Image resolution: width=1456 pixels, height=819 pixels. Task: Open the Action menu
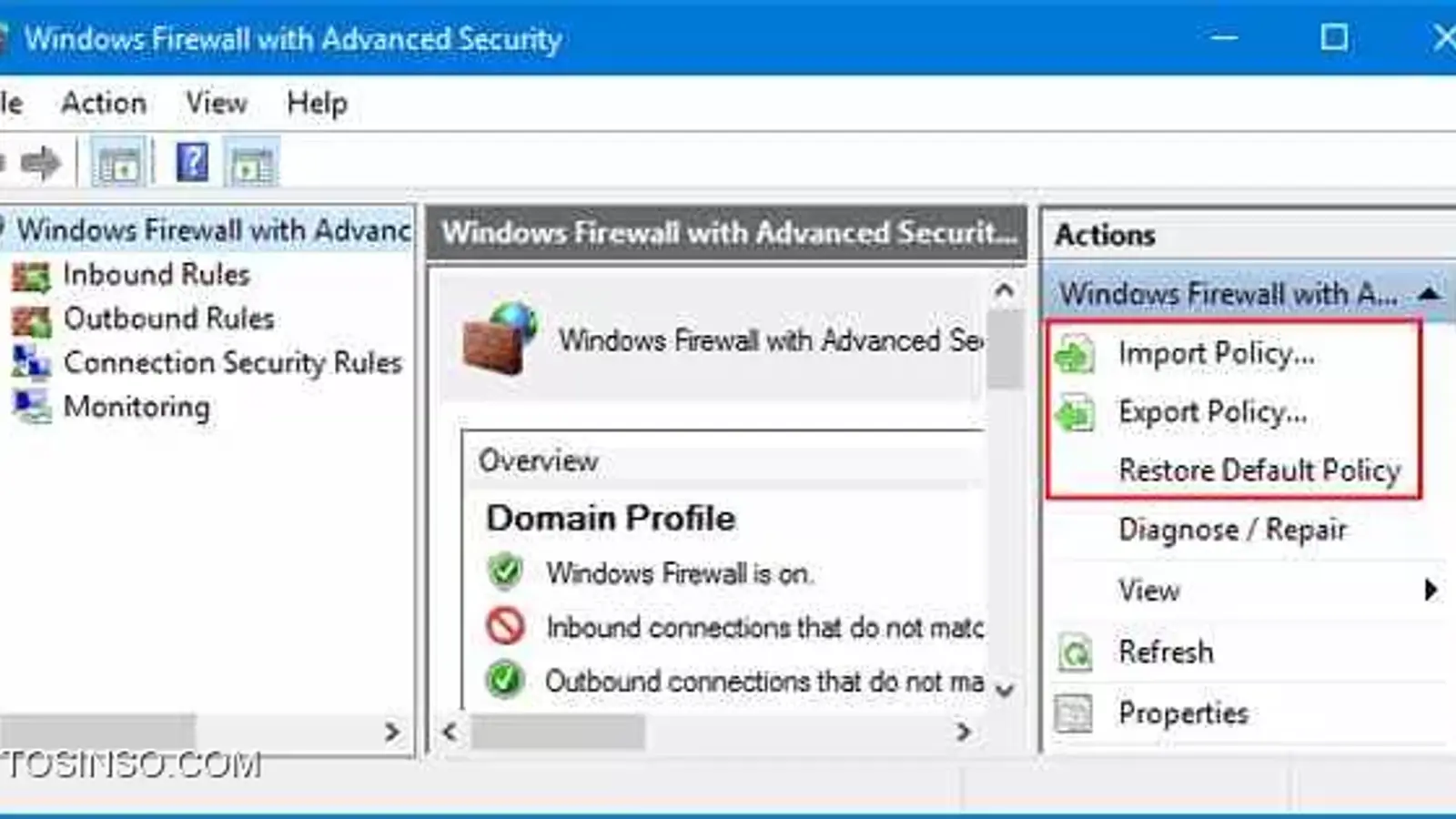pos(104,103)
